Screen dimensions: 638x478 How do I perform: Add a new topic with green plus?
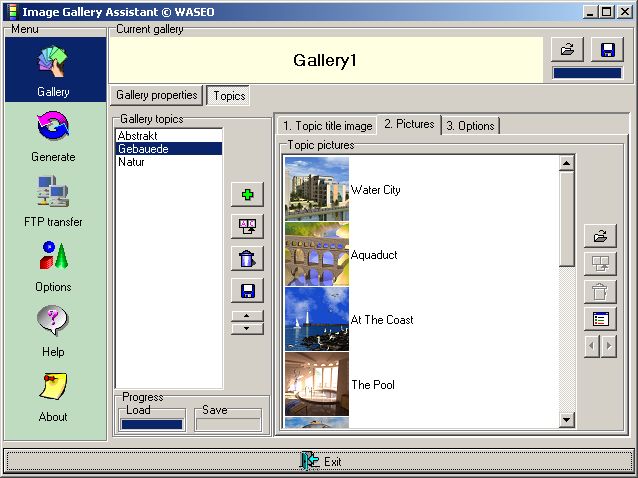[x=247, y=194]
